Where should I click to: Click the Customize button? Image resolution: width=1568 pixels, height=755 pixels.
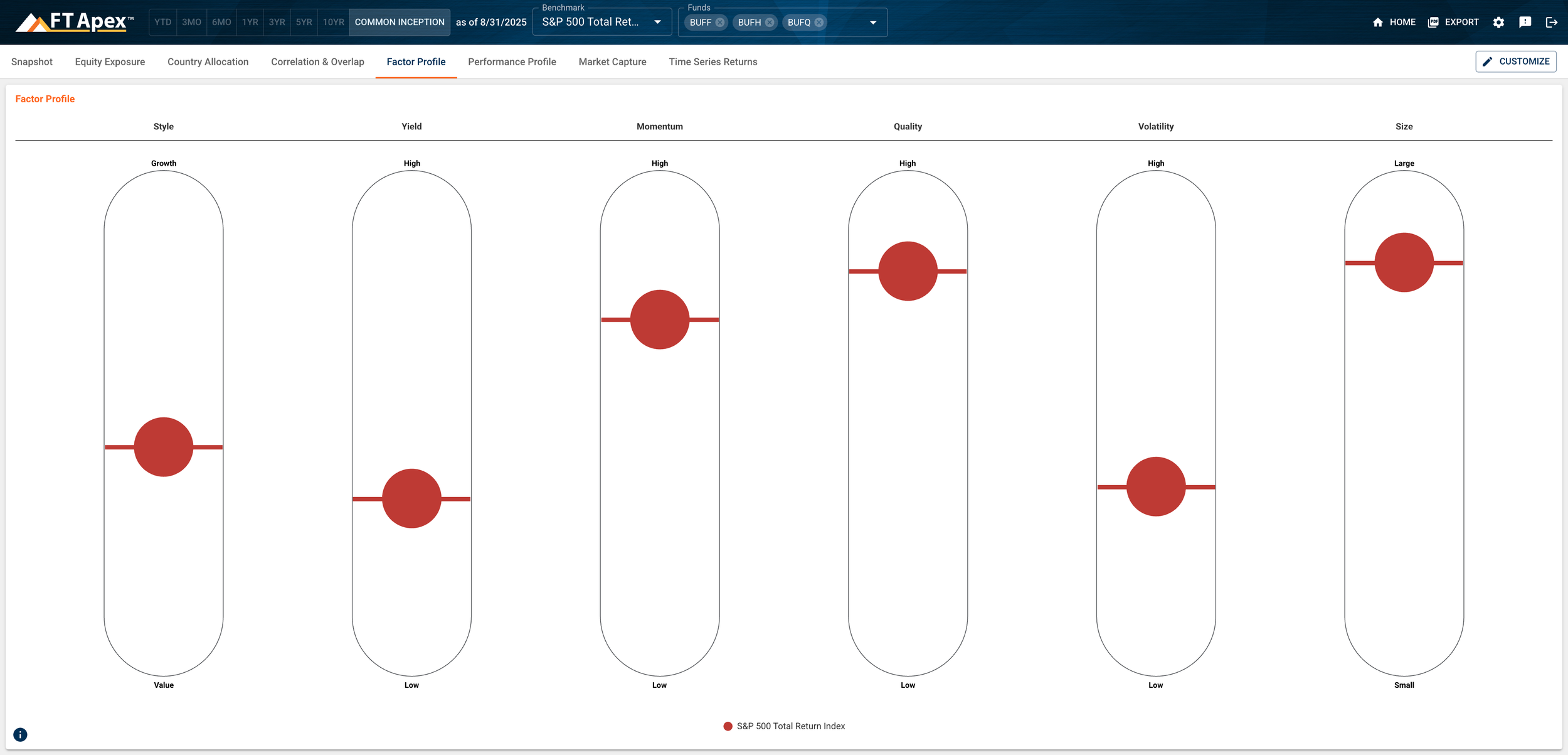click(x=1516, y=61)
